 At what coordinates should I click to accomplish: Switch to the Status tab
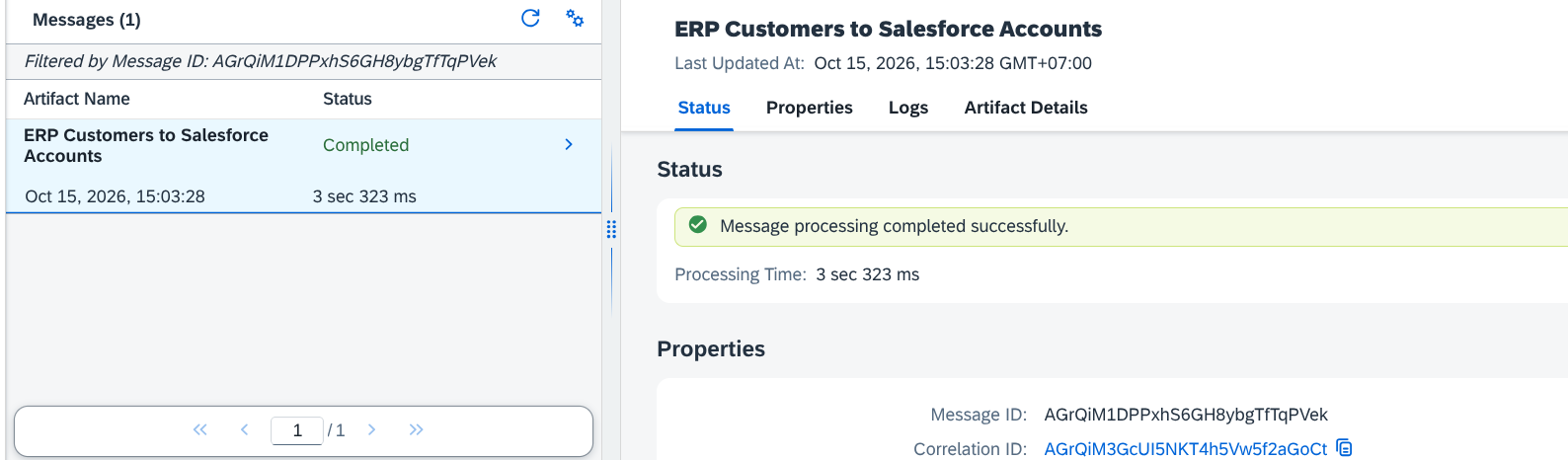[x=704, y=108]
